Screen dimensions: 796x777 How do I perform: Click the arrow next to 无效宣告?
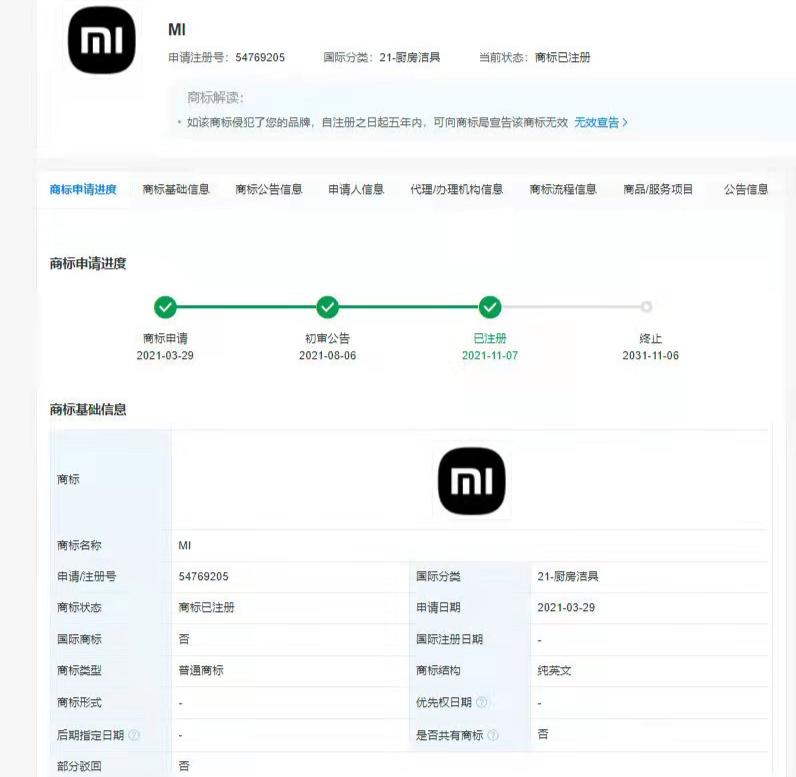(625, 122)
